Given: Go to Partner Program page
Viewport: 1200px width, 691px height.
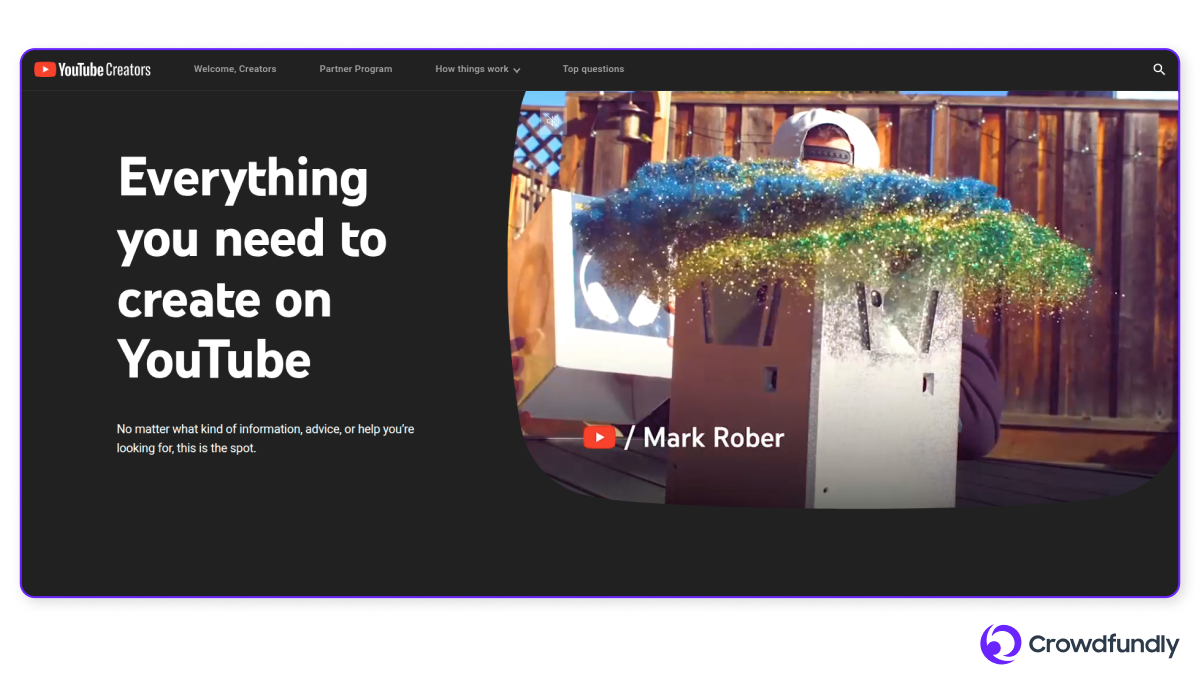Looking at the screenshot, I should click(x=356, y=69).
